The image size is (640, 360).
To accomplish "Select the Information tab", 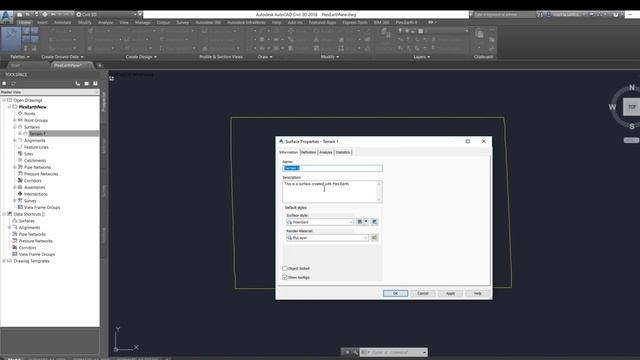I will point(289,152).
